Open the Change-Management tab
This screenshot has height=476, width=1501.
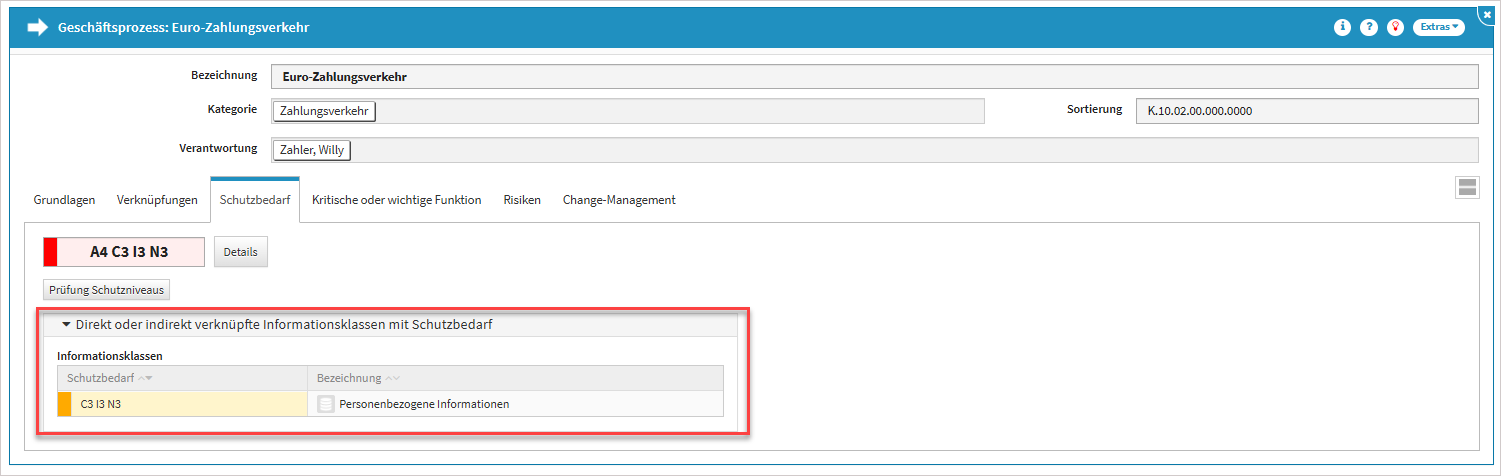point(619,200)
